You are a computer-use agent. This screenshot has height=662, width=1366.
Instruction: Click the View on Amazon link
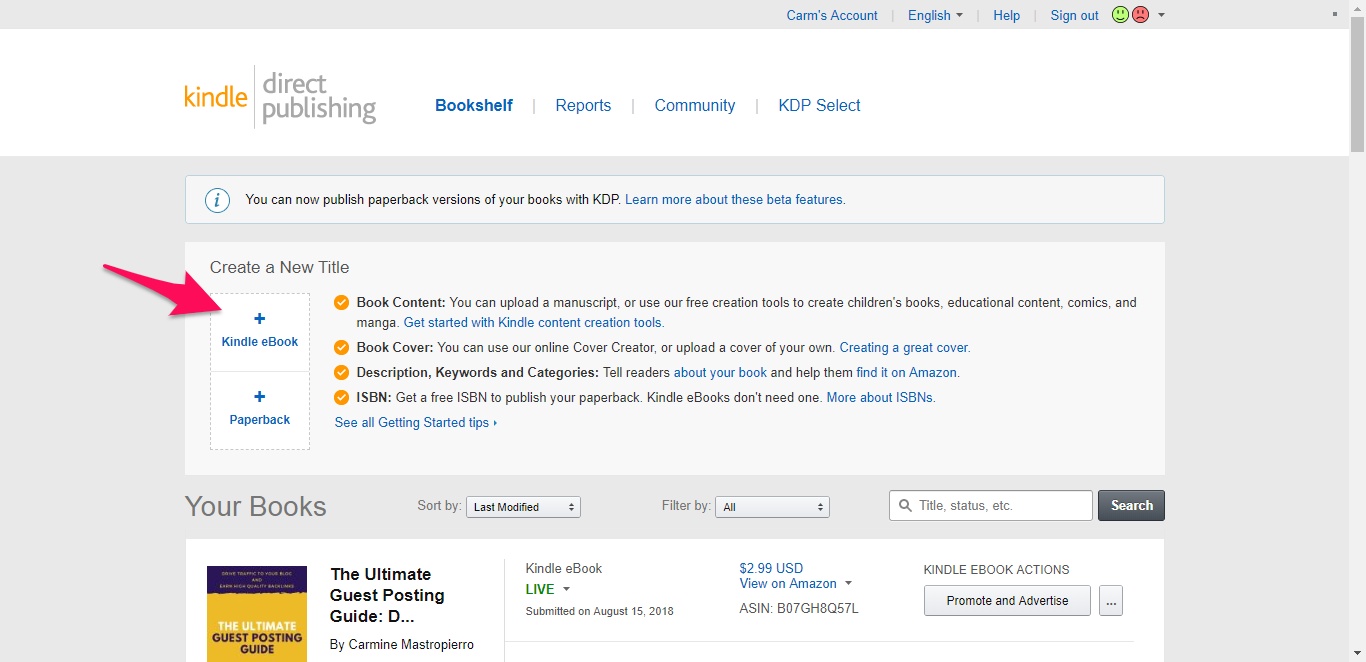(788, 584)
